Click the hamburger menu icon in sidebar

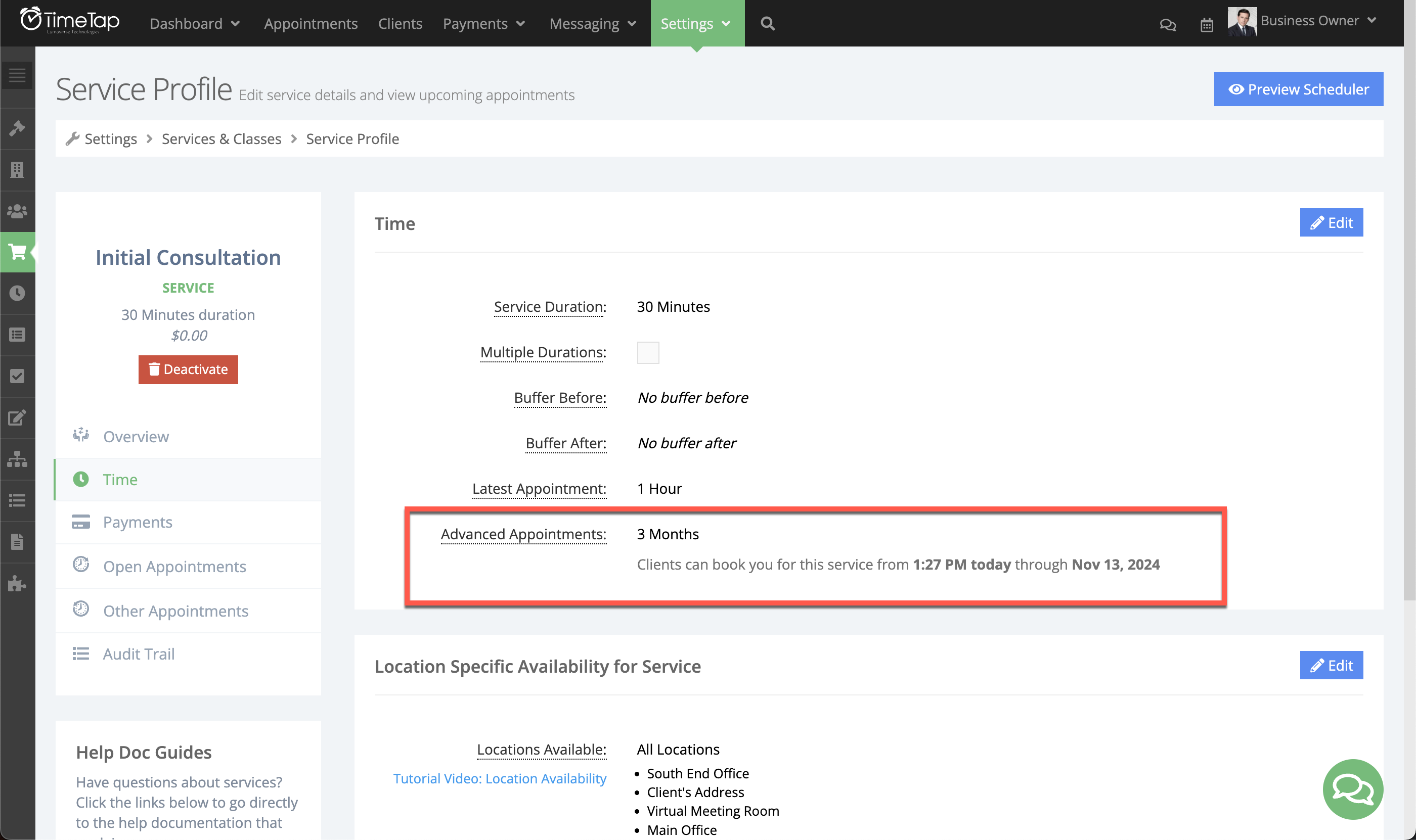(18, 75)
